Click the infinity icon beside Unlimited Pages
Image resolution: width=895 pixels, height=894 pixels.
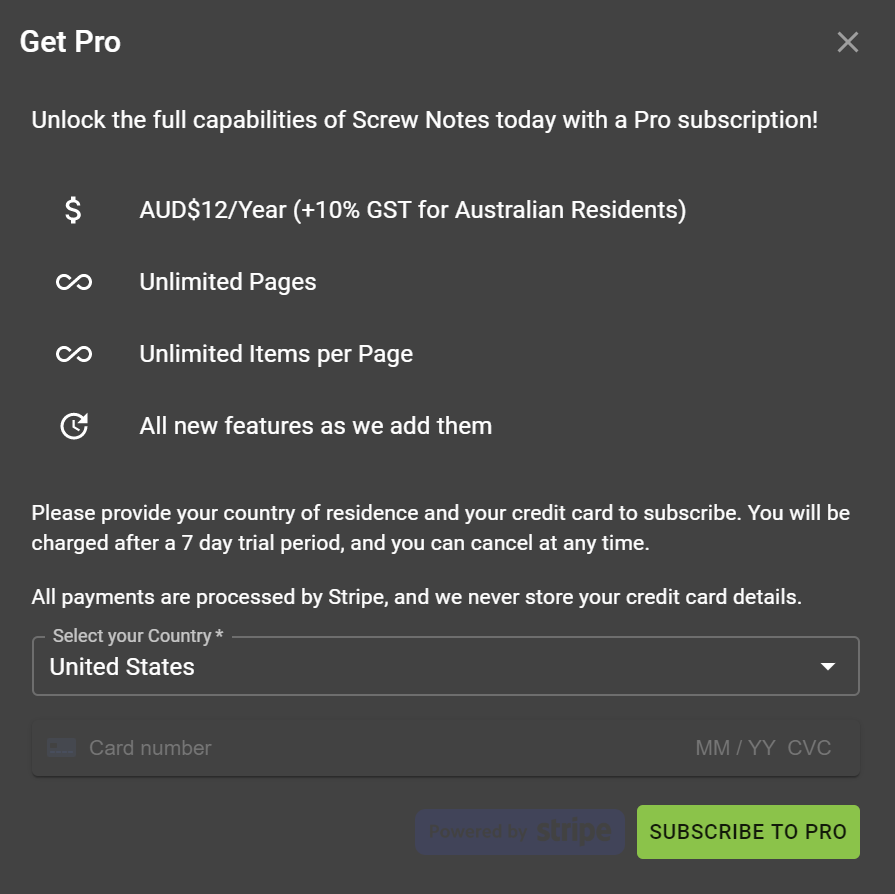pos(74,282)
